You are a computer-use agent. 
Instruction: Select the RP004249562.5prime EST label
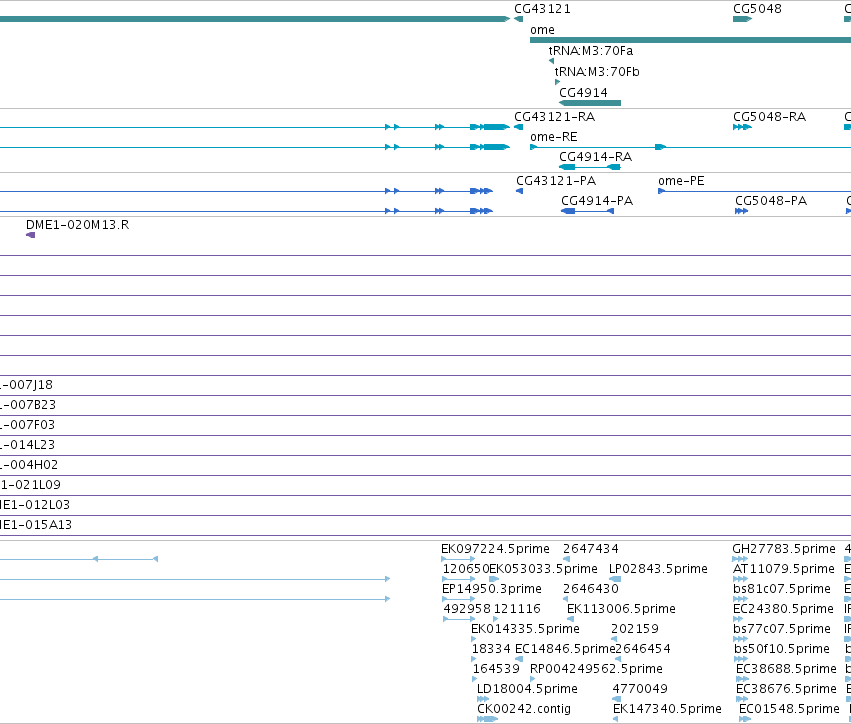pyautogui.click(x=596, y=669)
